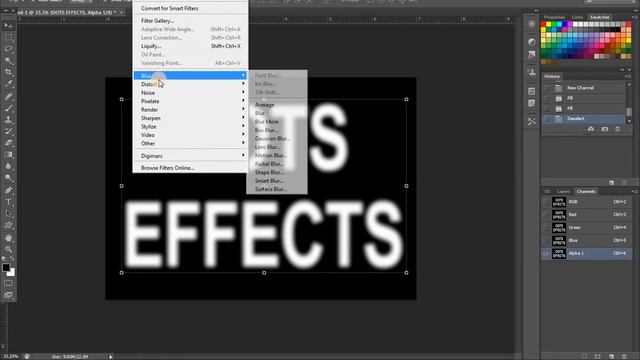Select the Pen tool
This screenshot has width=640, height=360.
point(8,190)
